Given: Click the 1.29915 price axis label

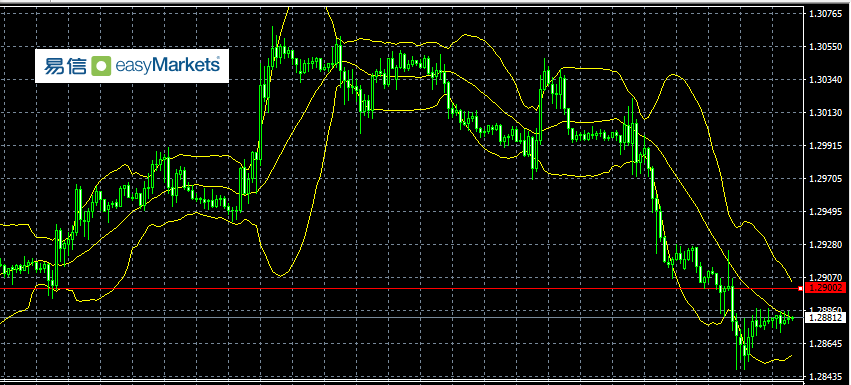Looking at the screenshot, I should (x=825, y=146).
